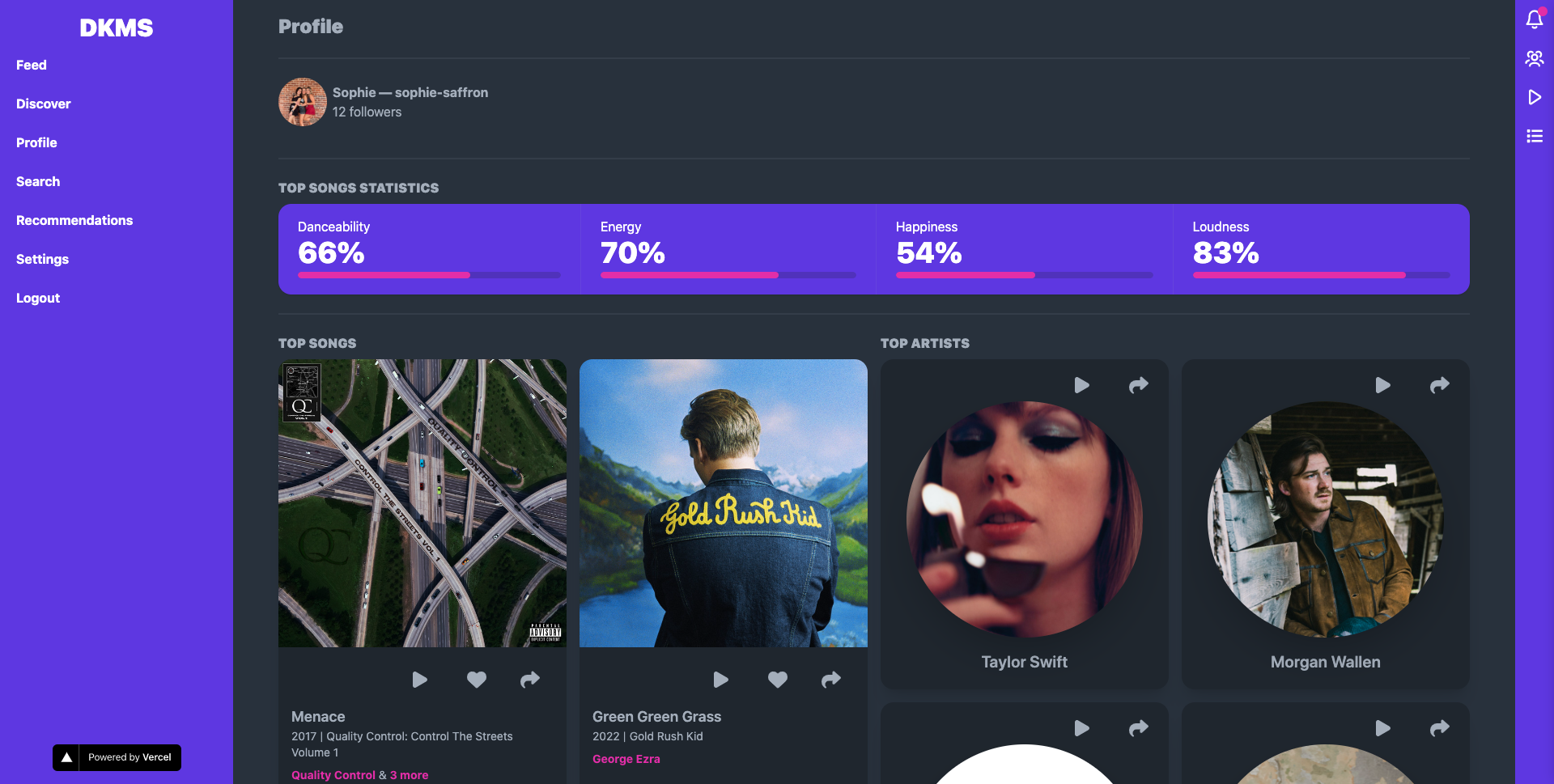Image resolution: width=1554 pixels, height=784 pixels.
Task: Click the Sophie — sophie-saffron username
Action: coord(410,92)
